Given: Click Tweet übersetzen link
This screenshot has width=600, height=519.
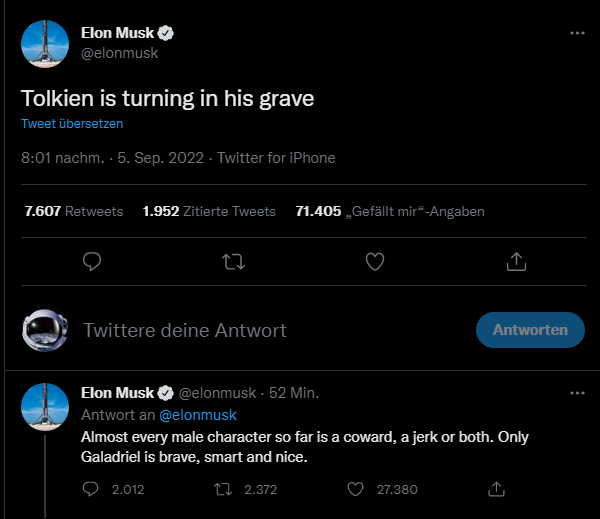Looking at the screenshot, I should click(72, 124).
